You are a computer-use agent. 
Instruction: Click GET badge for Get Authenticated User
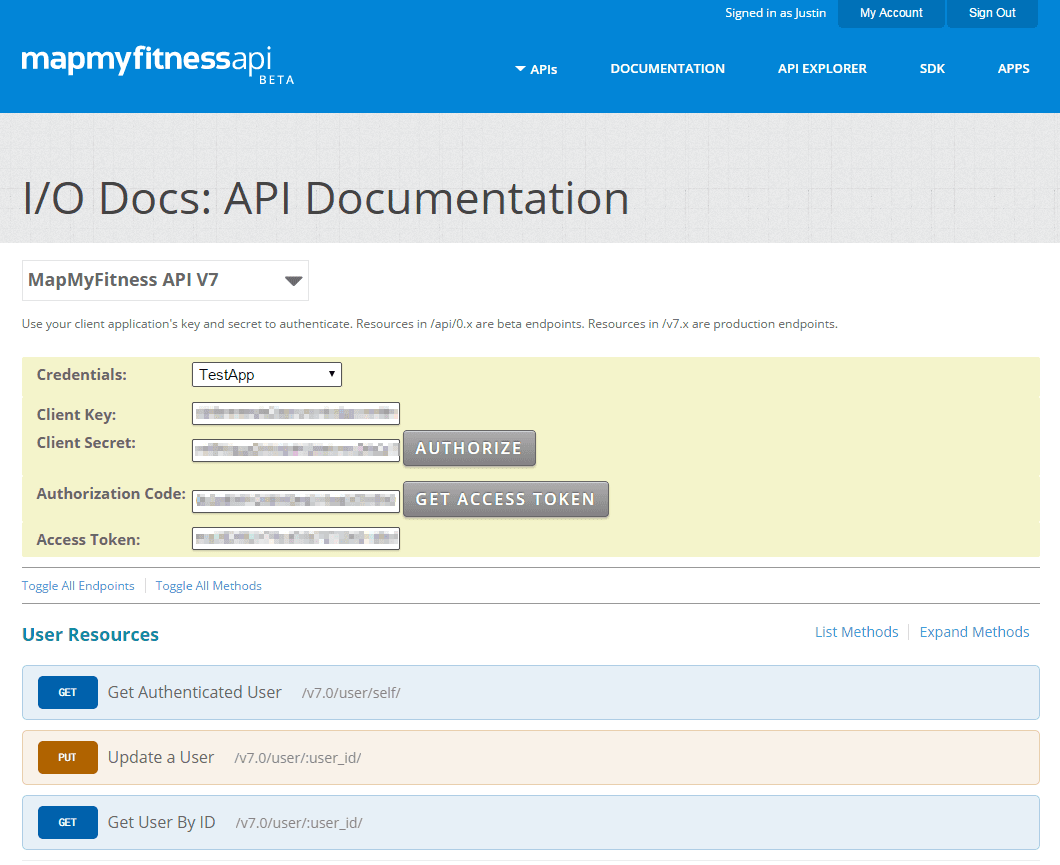[x=68, y=693]
